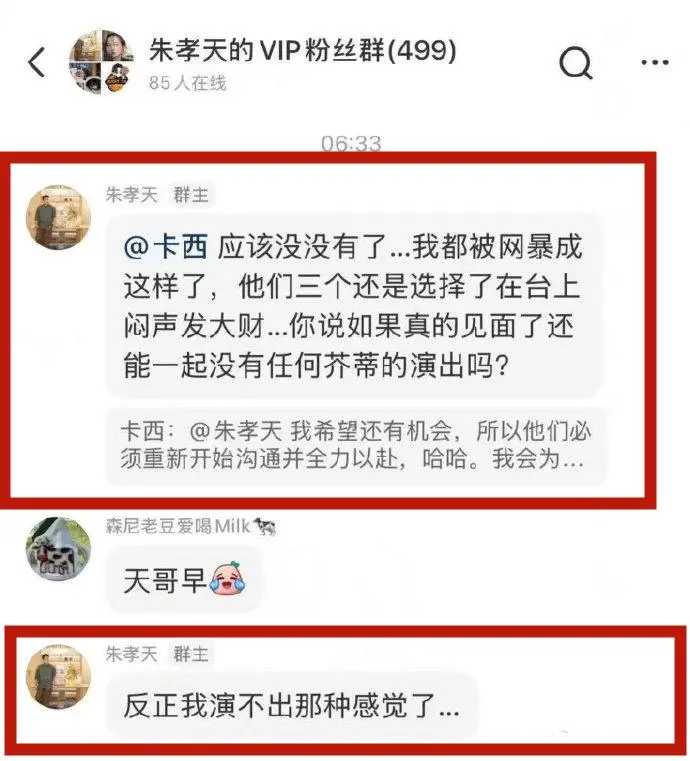Go back using the left arrow
This screenshot has height=761, width=690.
[x=37, y=62]
